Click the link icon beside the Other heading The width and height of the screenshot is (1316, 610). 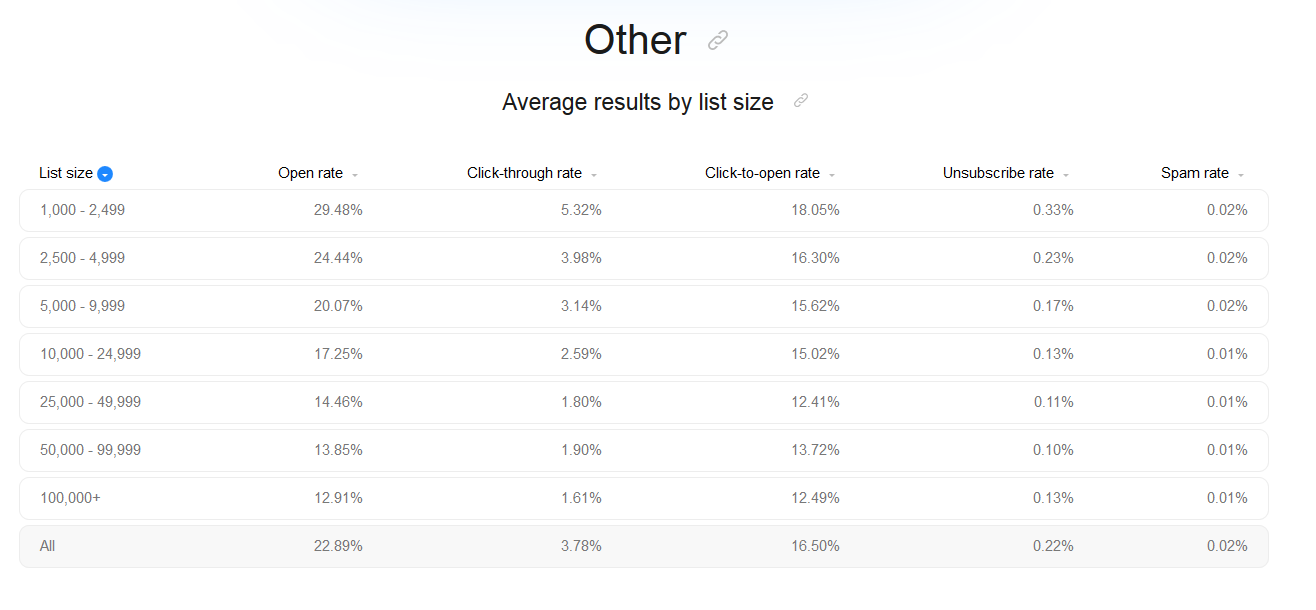tap(718, 40)
